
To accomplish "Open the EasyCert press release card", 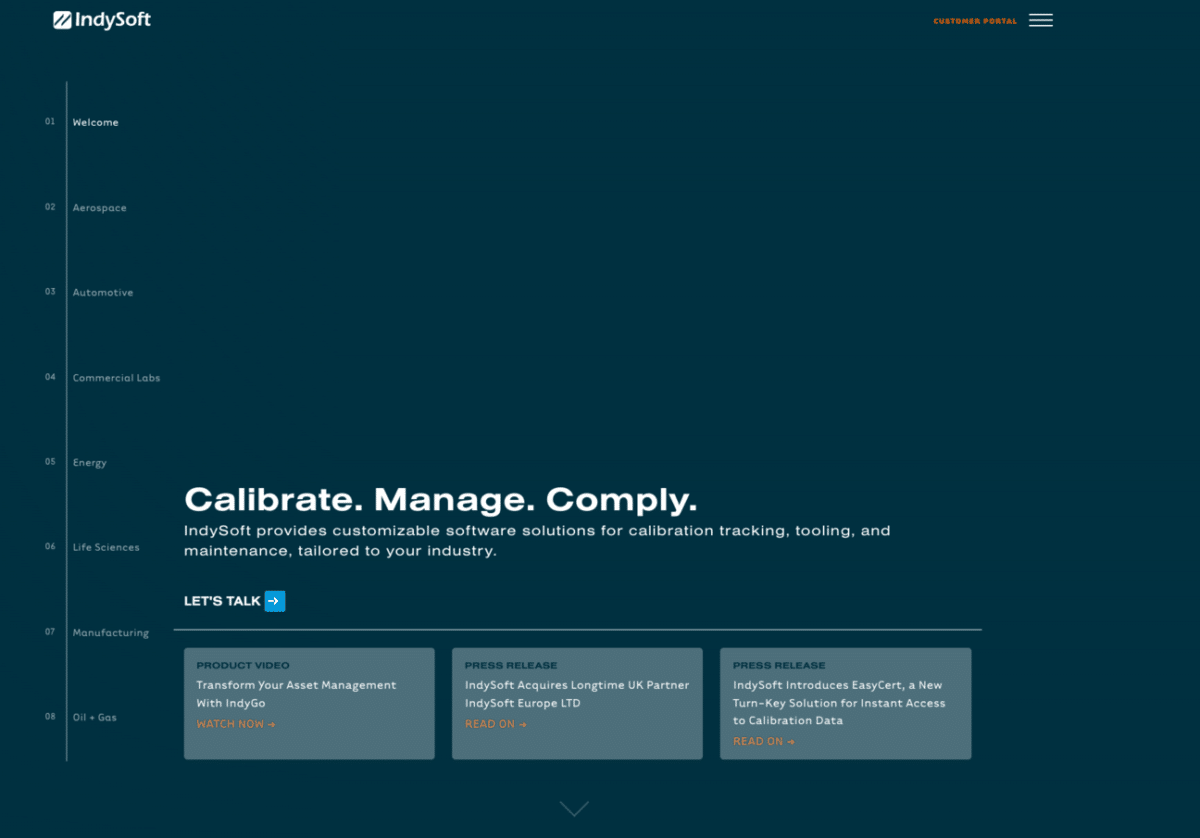I will coord(845,702).
